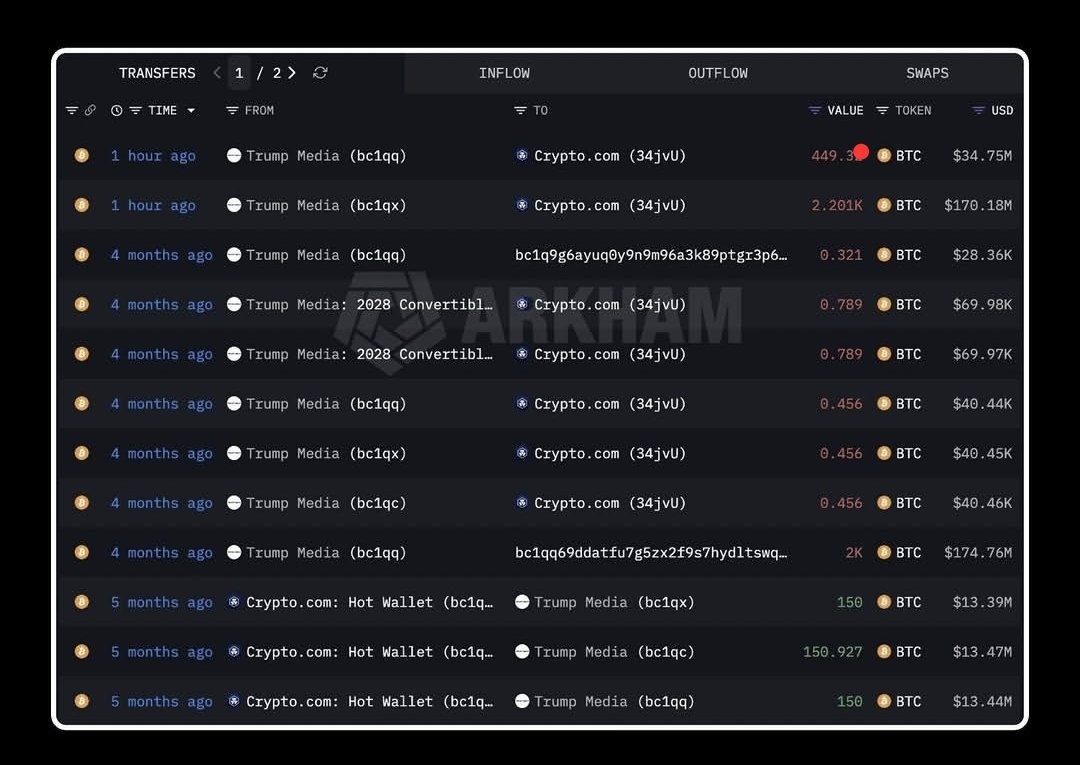1080x765 pixels.
Task: Click the BTC token in $174.76M row
Action: [899, 552]
